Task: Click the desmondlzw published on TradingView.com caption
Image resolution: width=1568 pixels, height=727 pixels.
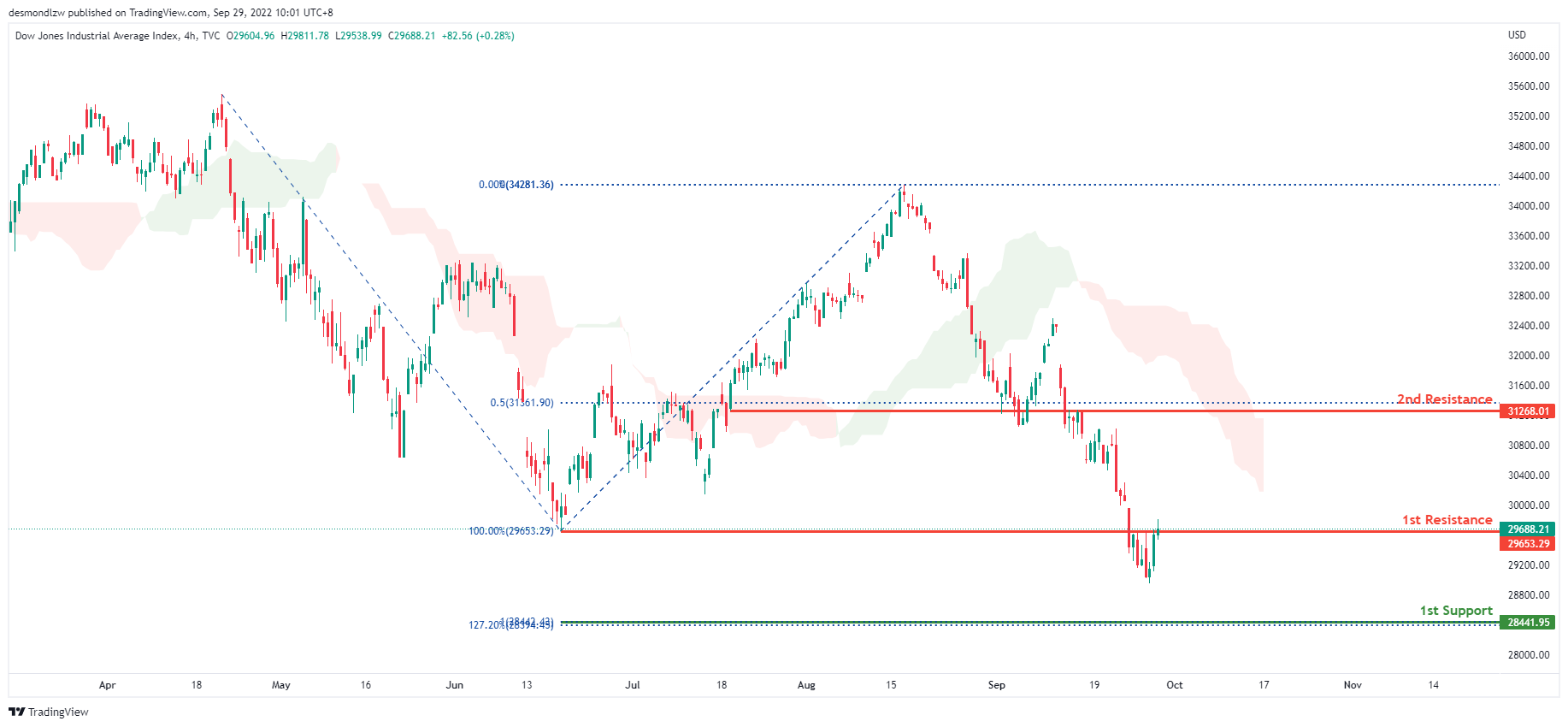Action: pyautogui.click(x=171, y=13)
